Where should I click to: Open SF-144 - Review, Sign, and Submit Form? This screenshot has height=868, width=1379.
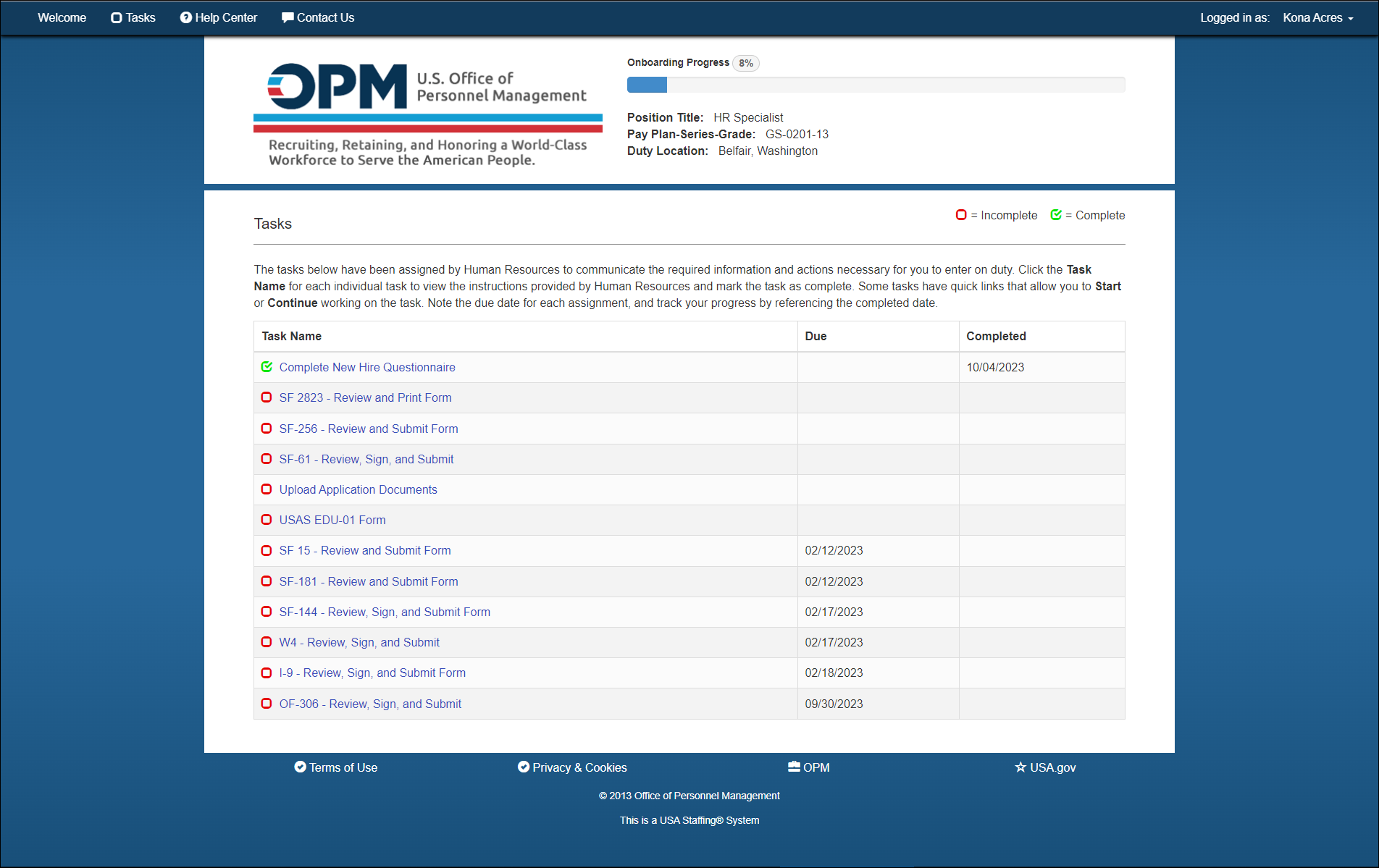tap(385, 612)
